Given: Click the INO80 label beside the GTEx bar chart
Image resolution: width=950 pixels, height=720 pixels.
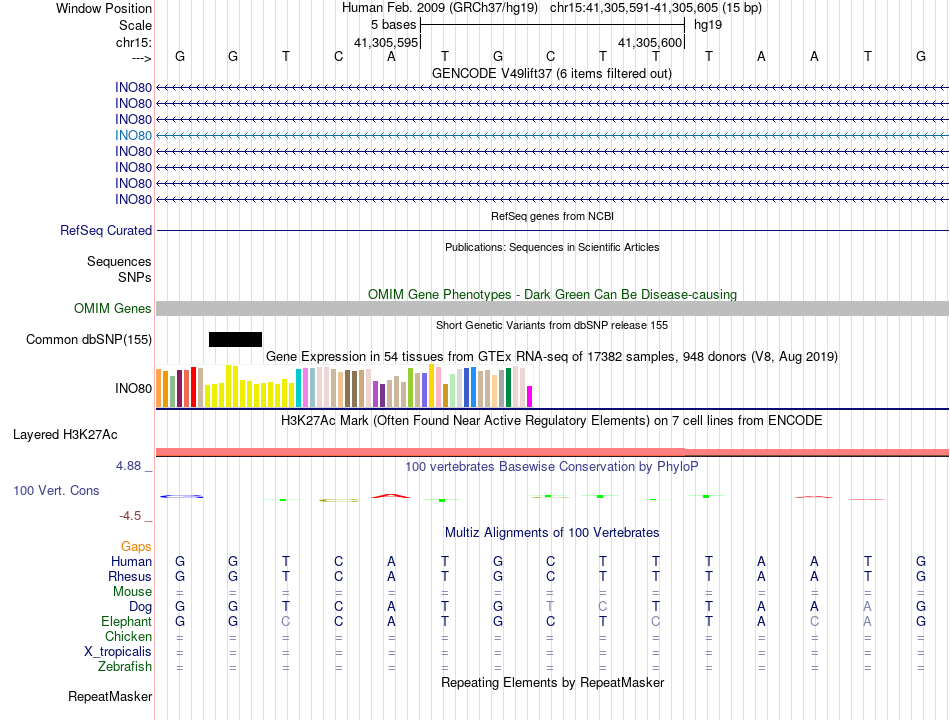Looking at the screenshot, I should pyautogui.click(x=133, y=388).
